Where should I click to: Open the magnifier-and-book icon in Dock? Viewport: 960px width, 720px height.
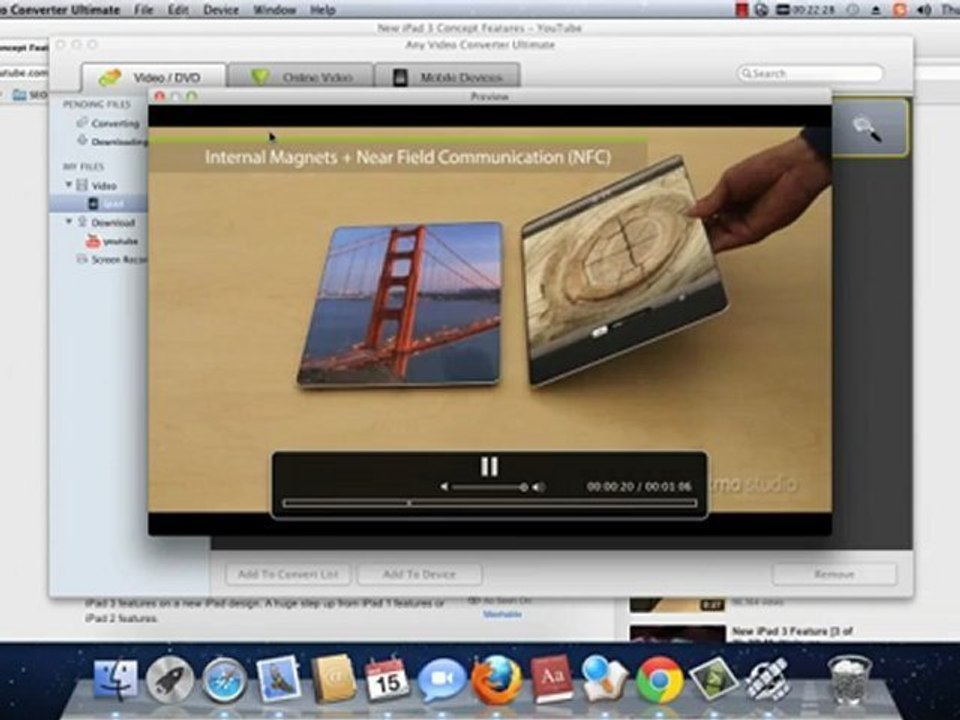click(603, 678)
